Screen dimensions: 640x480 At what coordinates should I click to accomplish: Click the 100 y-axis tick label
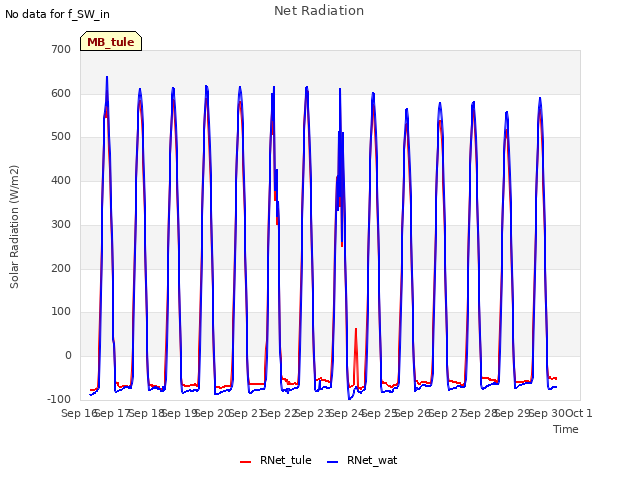tap(61, 312)
